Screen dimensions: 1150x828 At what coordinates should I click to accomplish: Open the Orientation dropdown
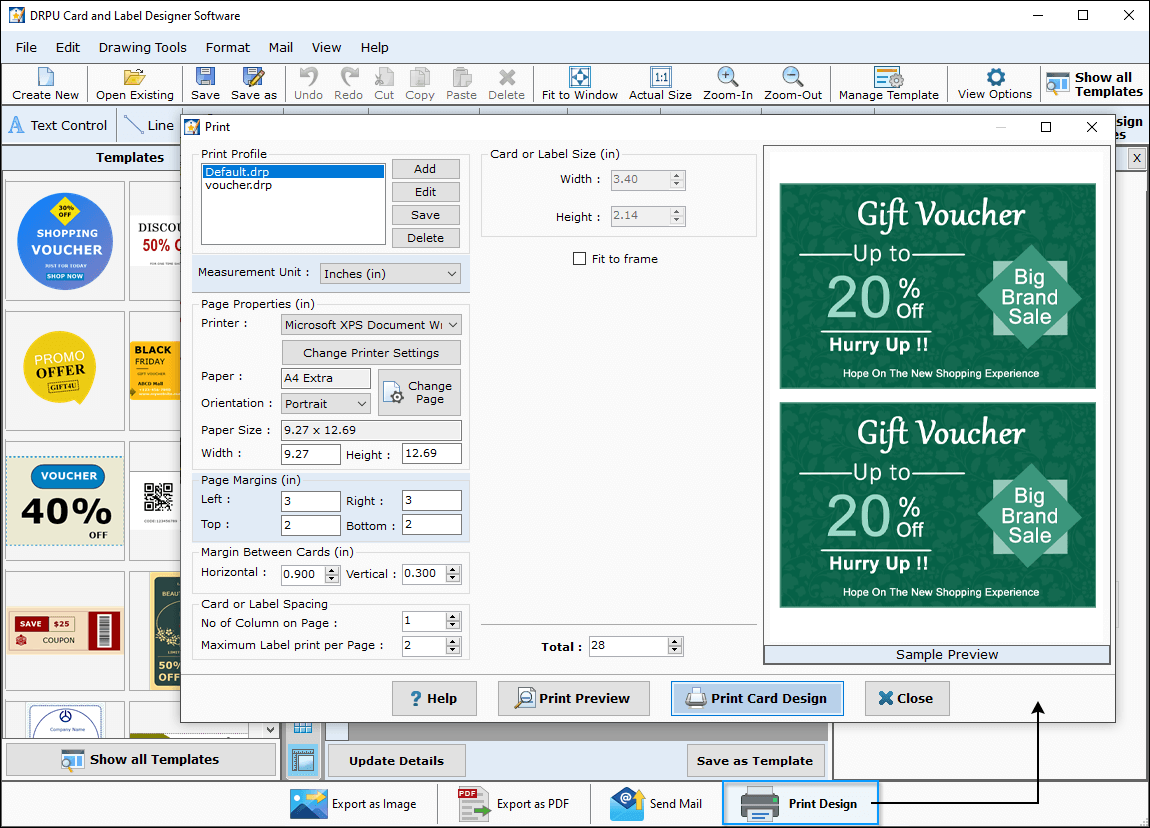[326, 404]
